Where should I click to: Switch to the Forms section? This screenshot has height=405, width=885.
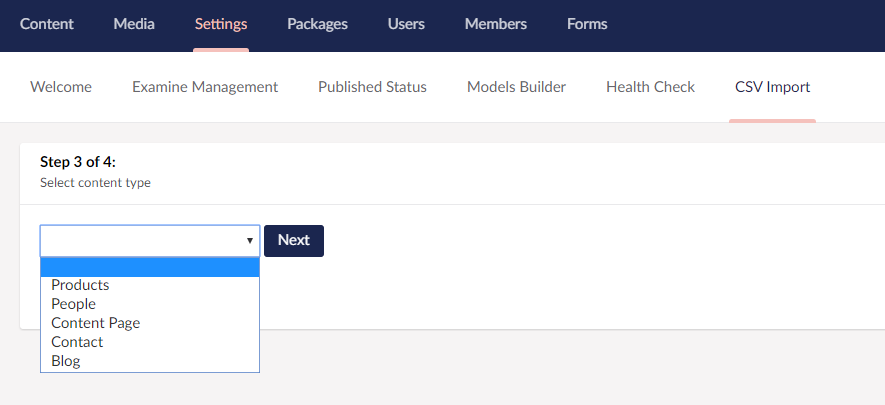click(587, 24)
